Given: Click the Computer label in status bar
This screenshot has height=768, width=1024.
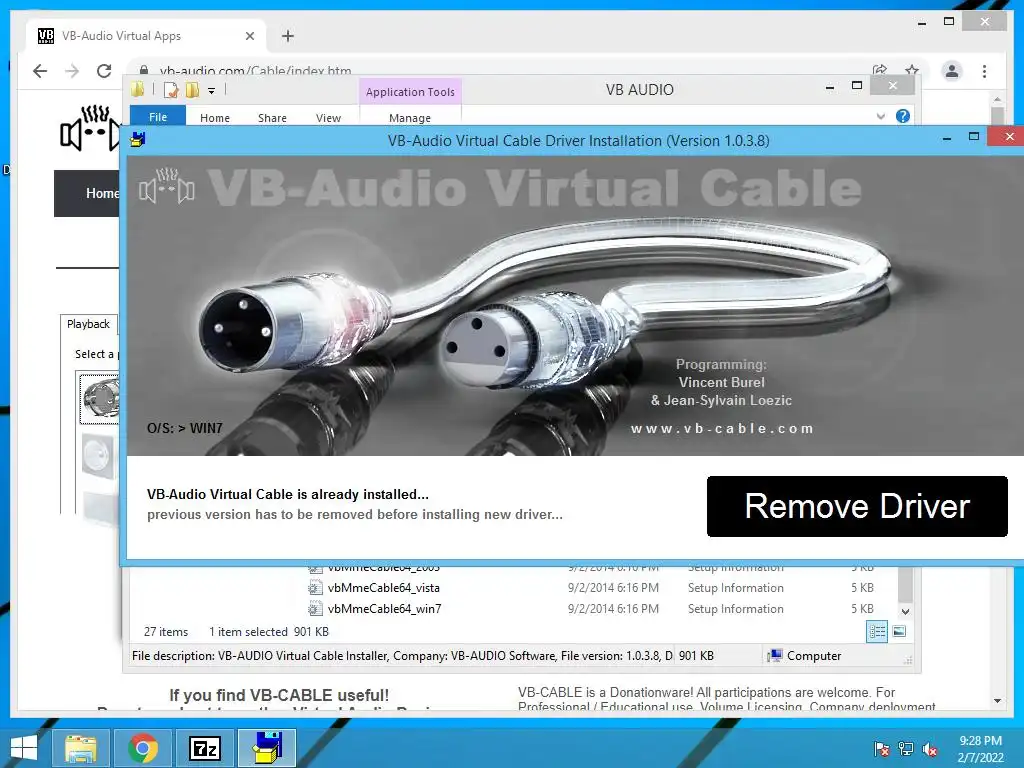Looking at the screenshot, I should coord(814,656).
